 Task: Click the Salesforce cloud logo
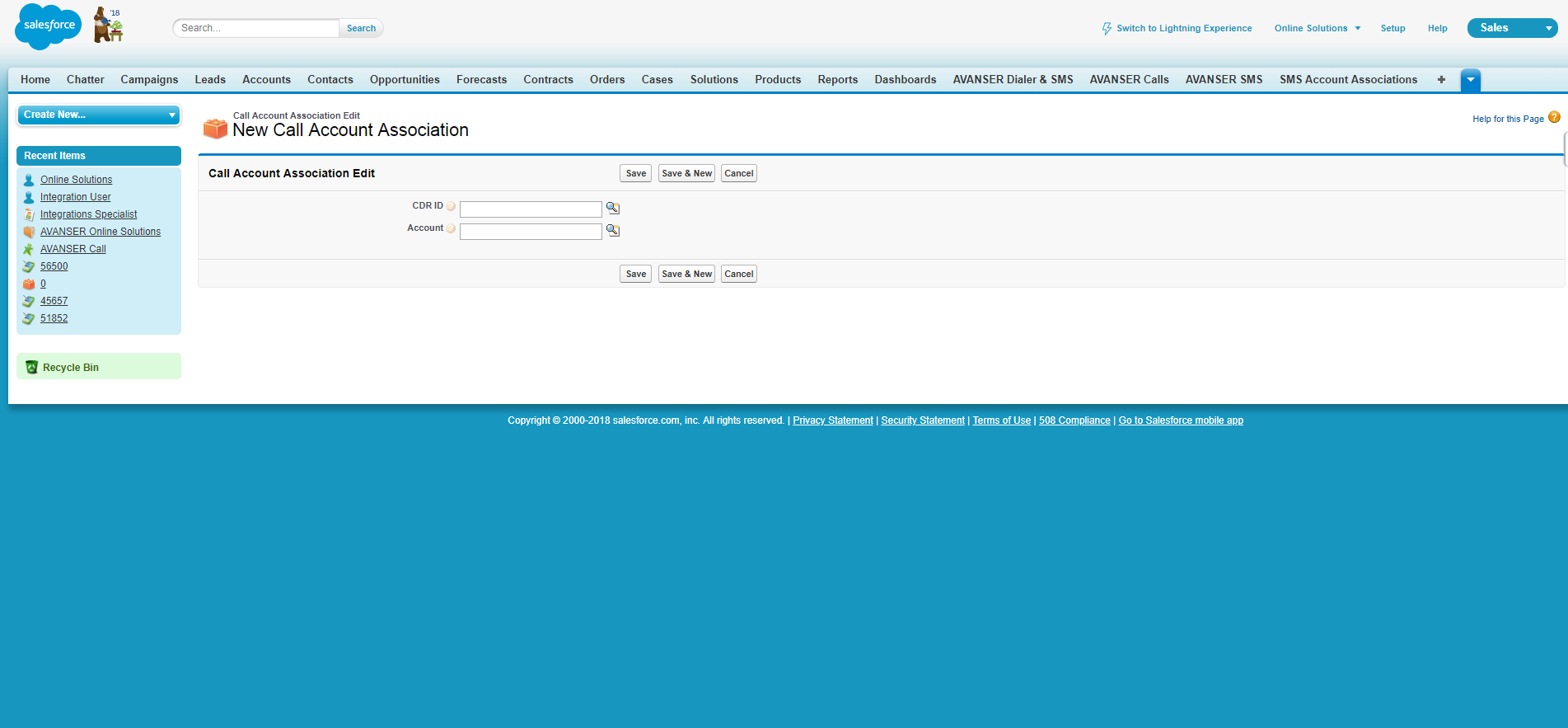pyautogui.click(x=49, y=26)
